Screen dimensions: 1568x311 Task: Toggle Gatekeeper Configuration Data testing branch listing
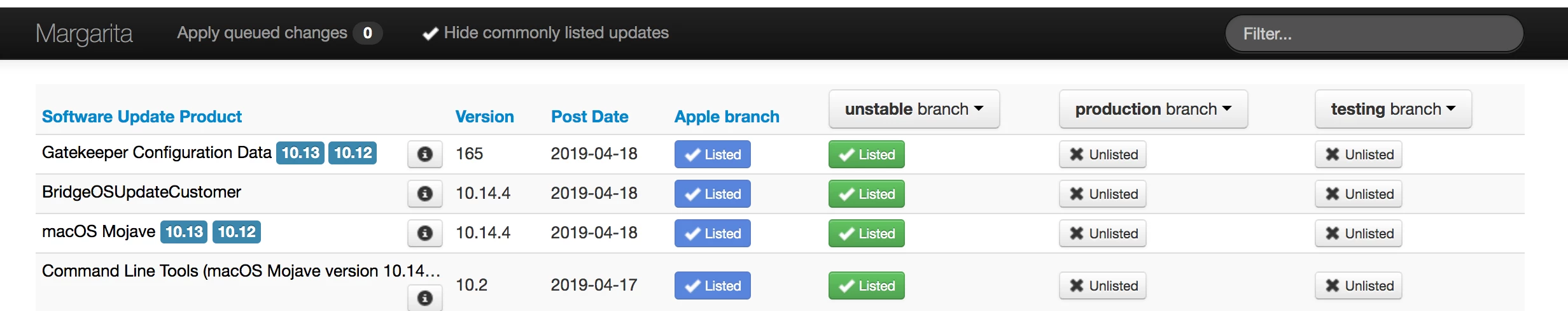click(x=1358, y=154)
